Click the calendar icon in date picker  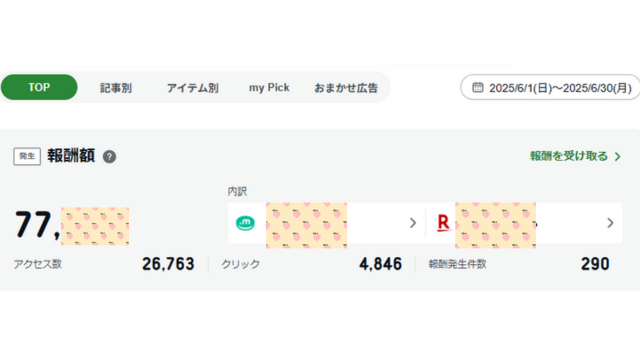478,87
